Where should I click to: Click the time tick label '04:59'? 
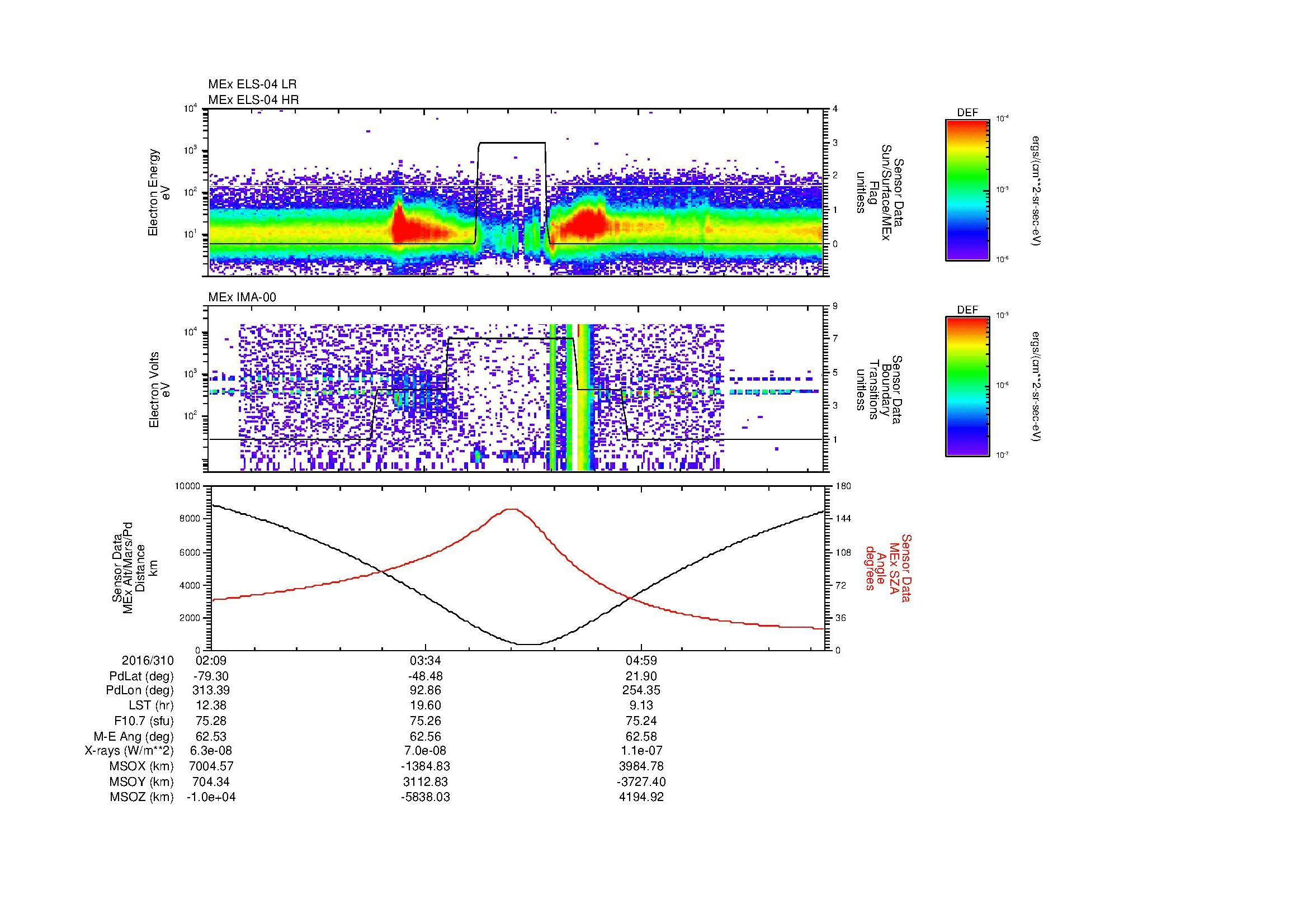coord(641,660)
